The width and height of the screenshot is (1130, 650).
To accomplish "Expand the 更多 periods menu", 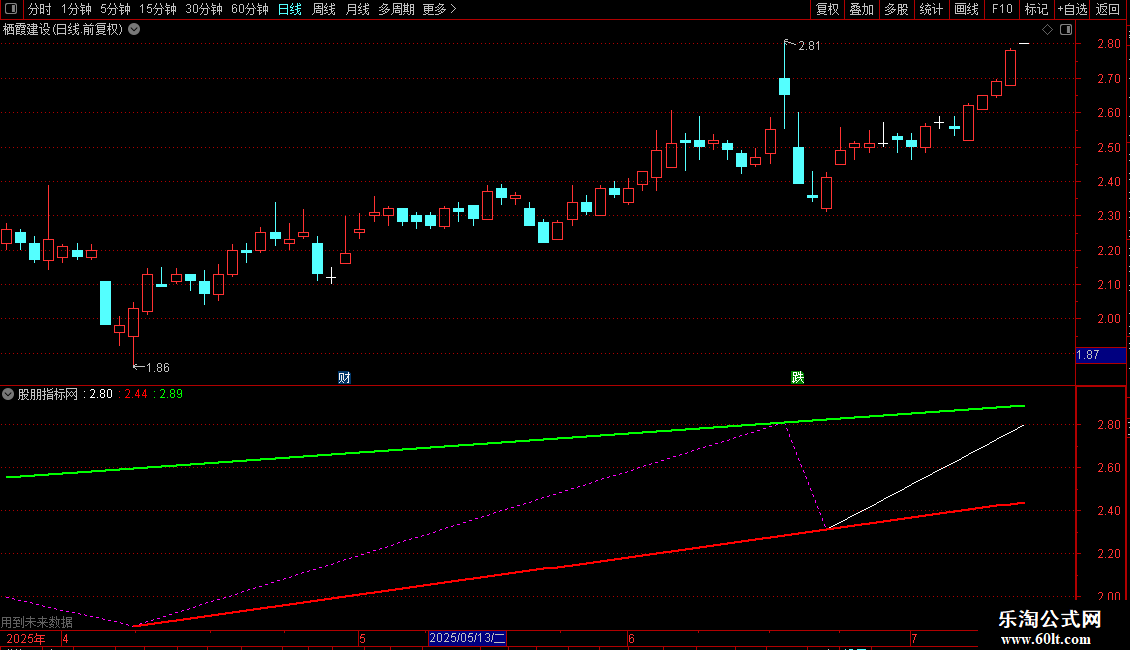I will pyautogui.click(x=440, y=9).
